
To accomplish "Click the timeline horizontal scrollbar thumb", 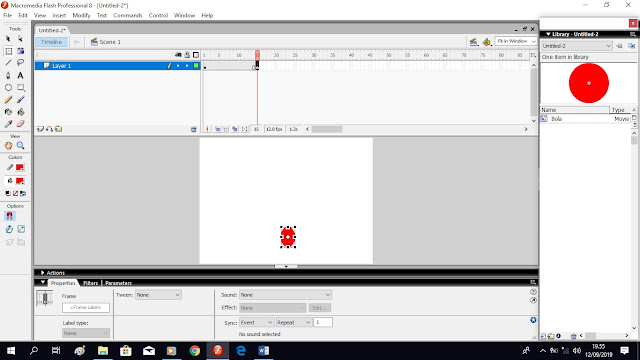I will pos(327,129).
